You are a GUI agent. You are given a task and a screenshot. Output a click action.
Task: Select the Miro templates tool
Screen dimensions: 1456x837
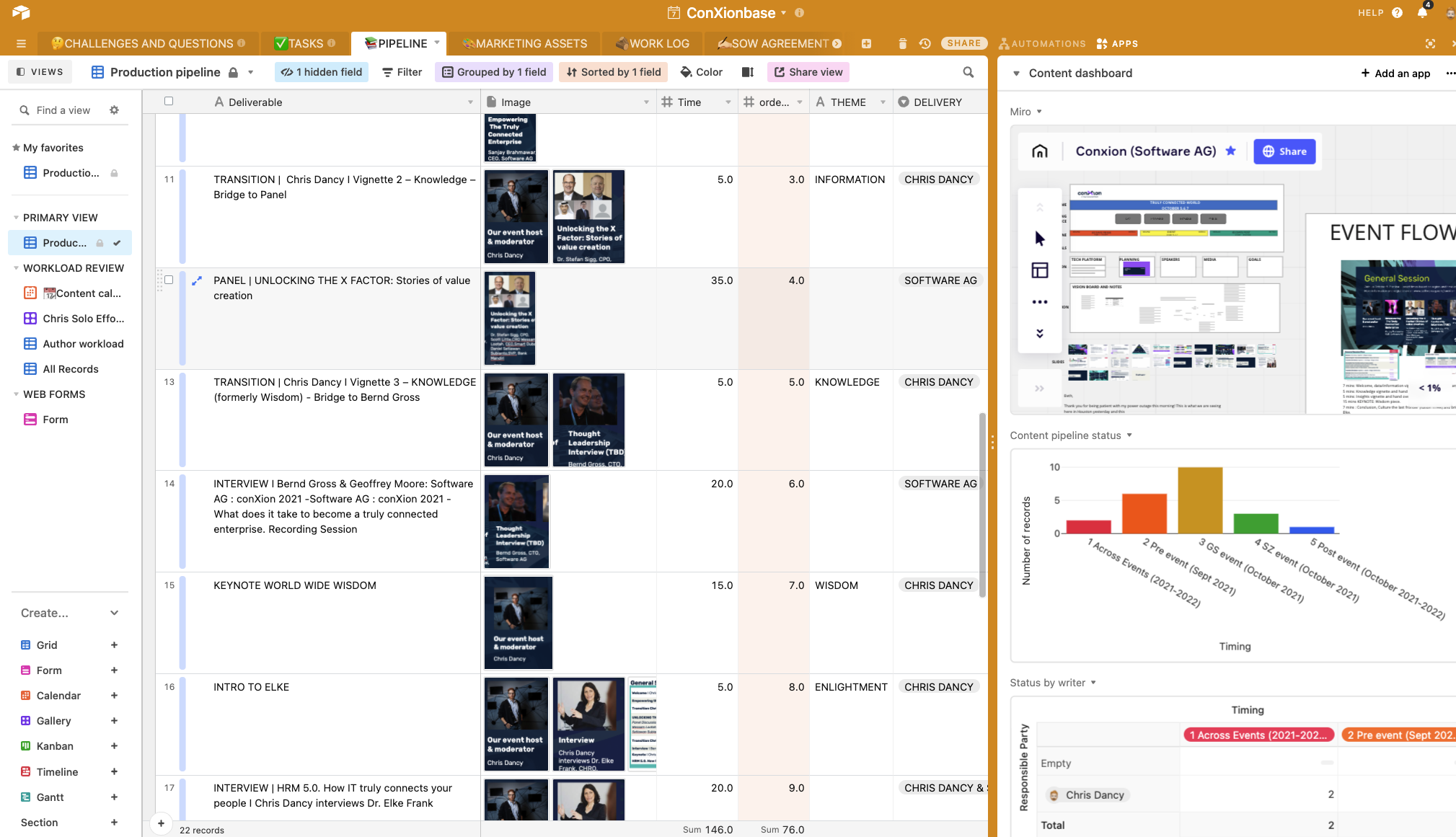pos(1039,270)
